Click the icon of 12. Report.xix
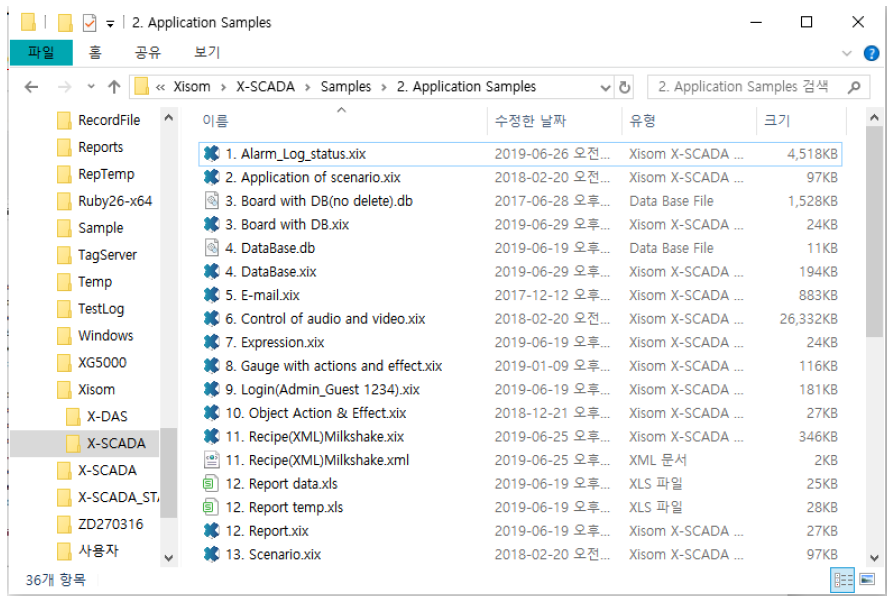This screenshot has width=894, height=605. coord(212,531)
